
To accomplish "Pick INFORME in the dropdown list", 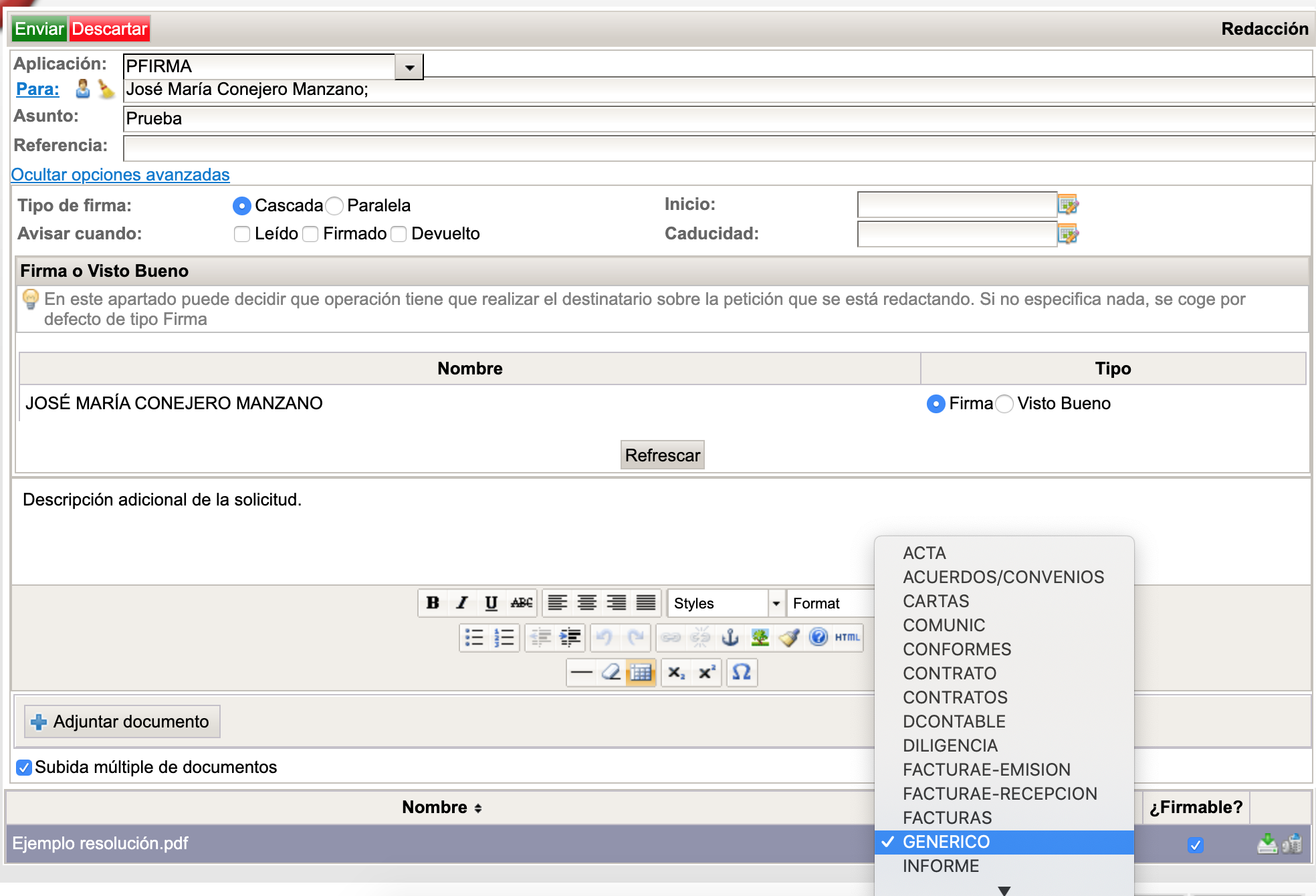I will click(940, 866).
